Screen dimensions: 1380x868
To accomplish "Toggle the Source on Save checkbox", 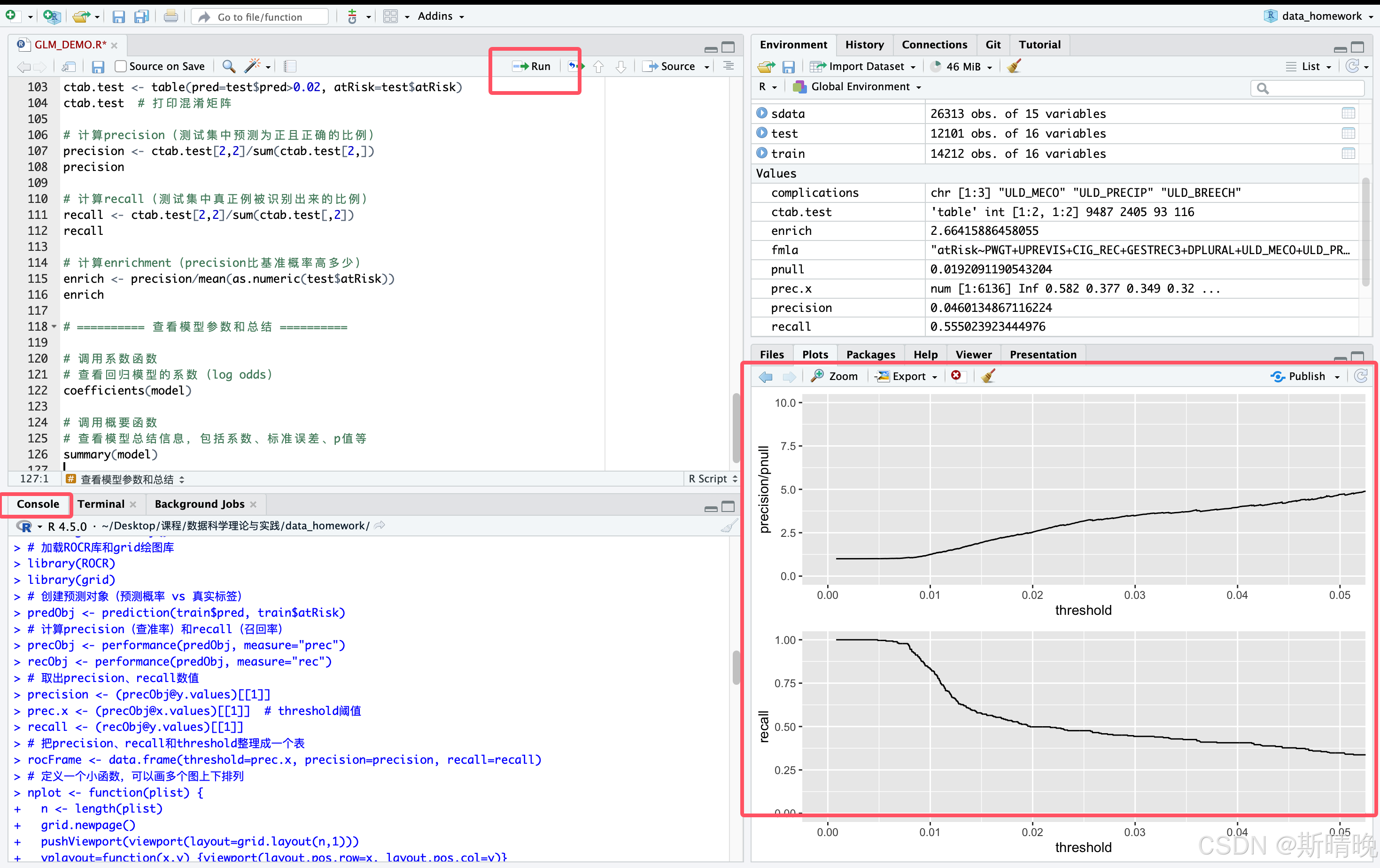I will point(120,66).
